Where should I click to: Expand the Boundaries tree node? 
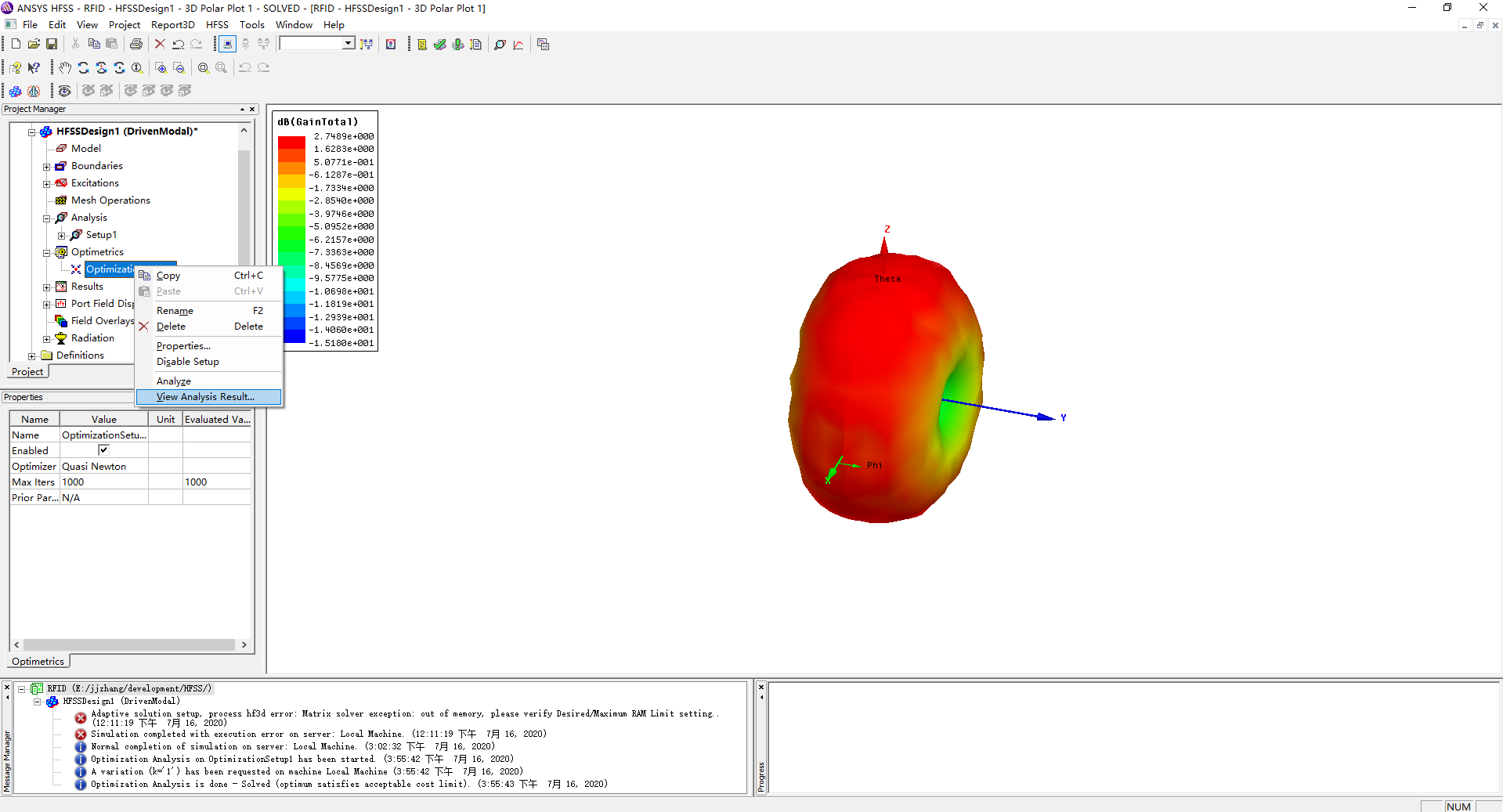(46, 166)
